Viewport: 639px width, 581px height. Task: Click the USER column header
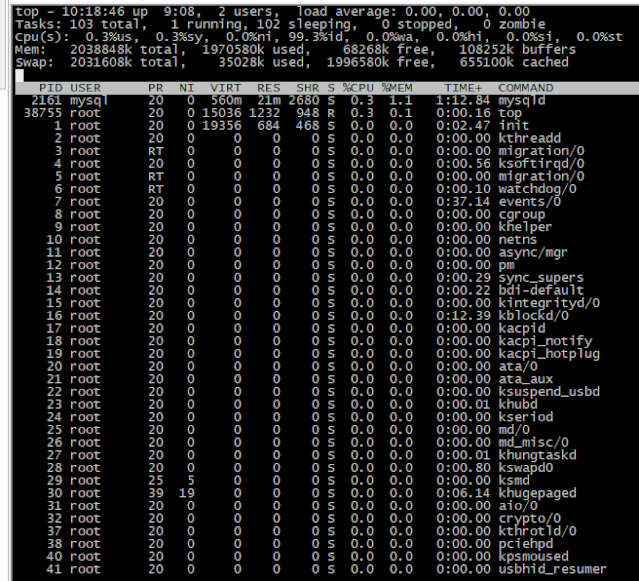(85, 88)
